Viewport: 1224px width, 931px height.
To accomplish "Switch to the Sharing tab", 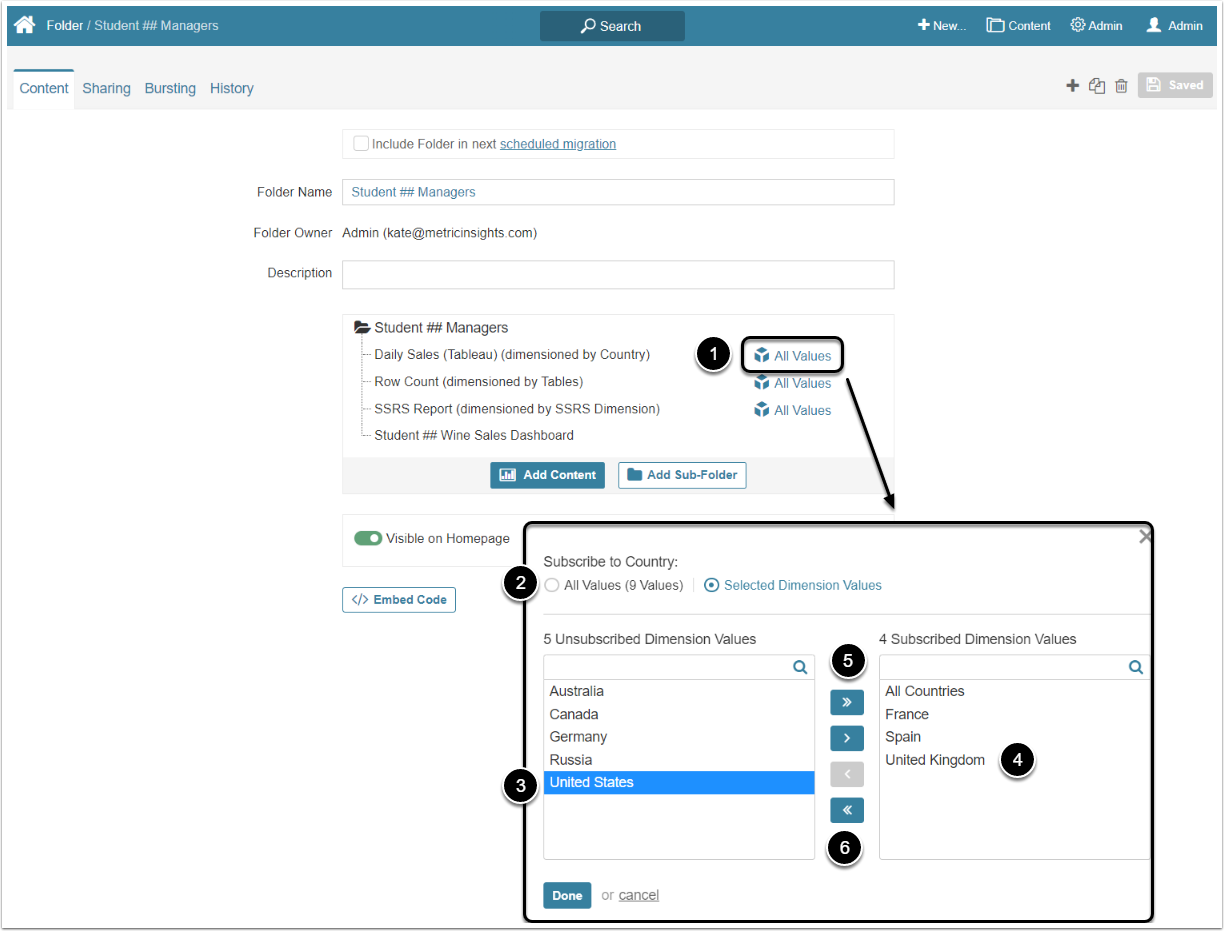I will point(106,88).
